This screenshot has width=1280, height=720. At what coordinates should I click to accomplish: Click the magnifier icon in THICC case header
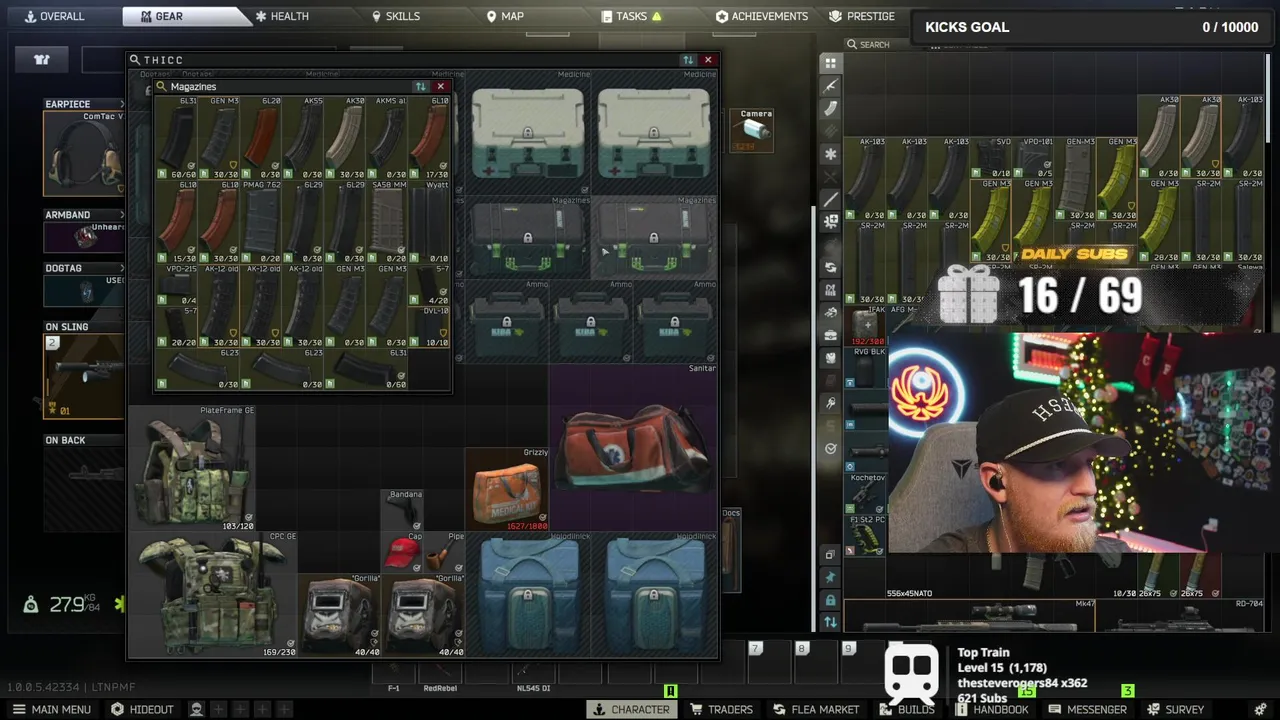pyautogui.click(x=136, y=60)
